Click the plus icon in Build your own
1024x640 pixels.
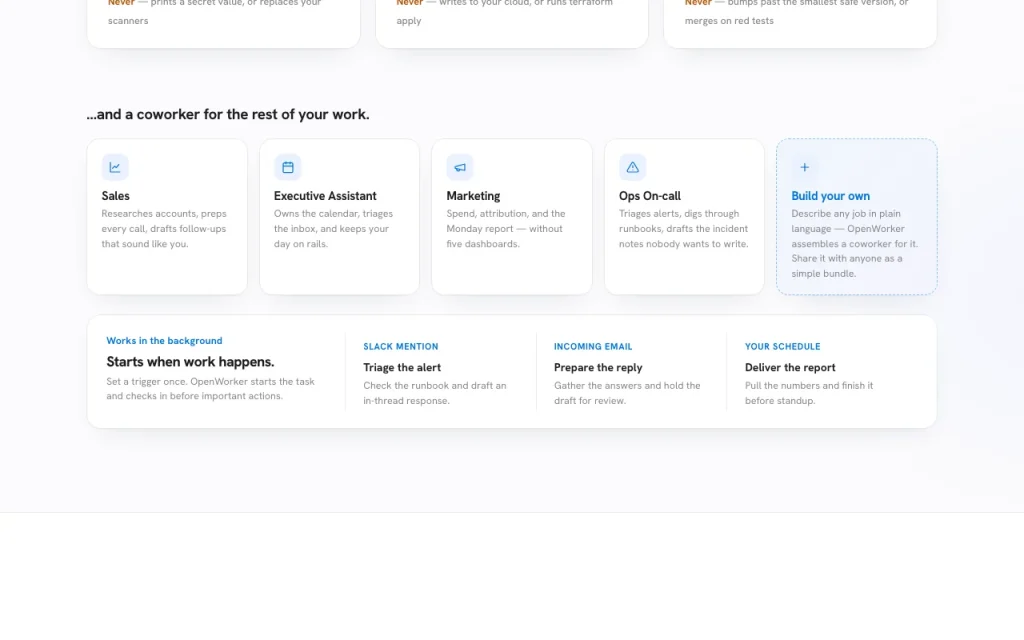point(805,167)
